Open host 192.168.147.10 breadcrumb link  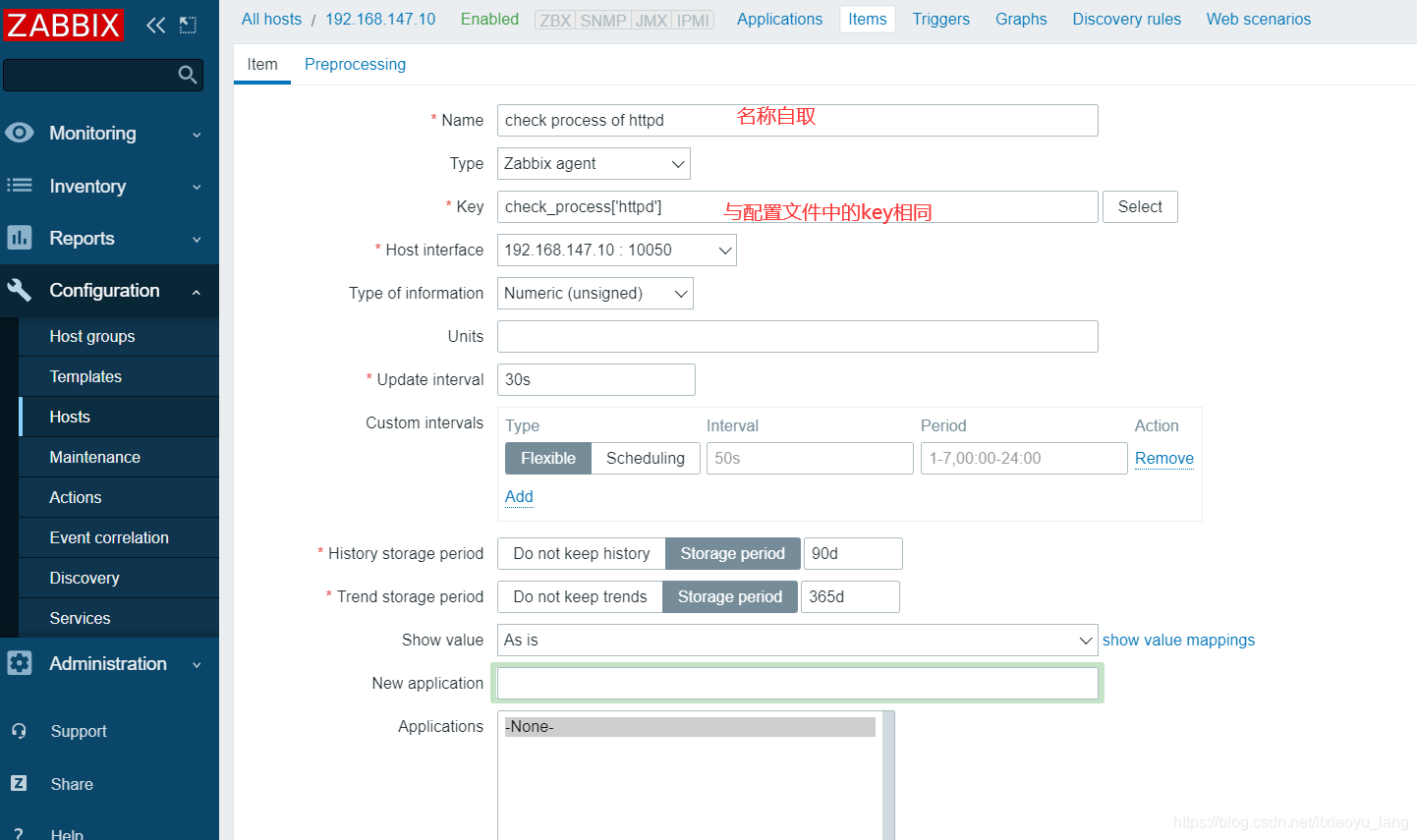380,19
